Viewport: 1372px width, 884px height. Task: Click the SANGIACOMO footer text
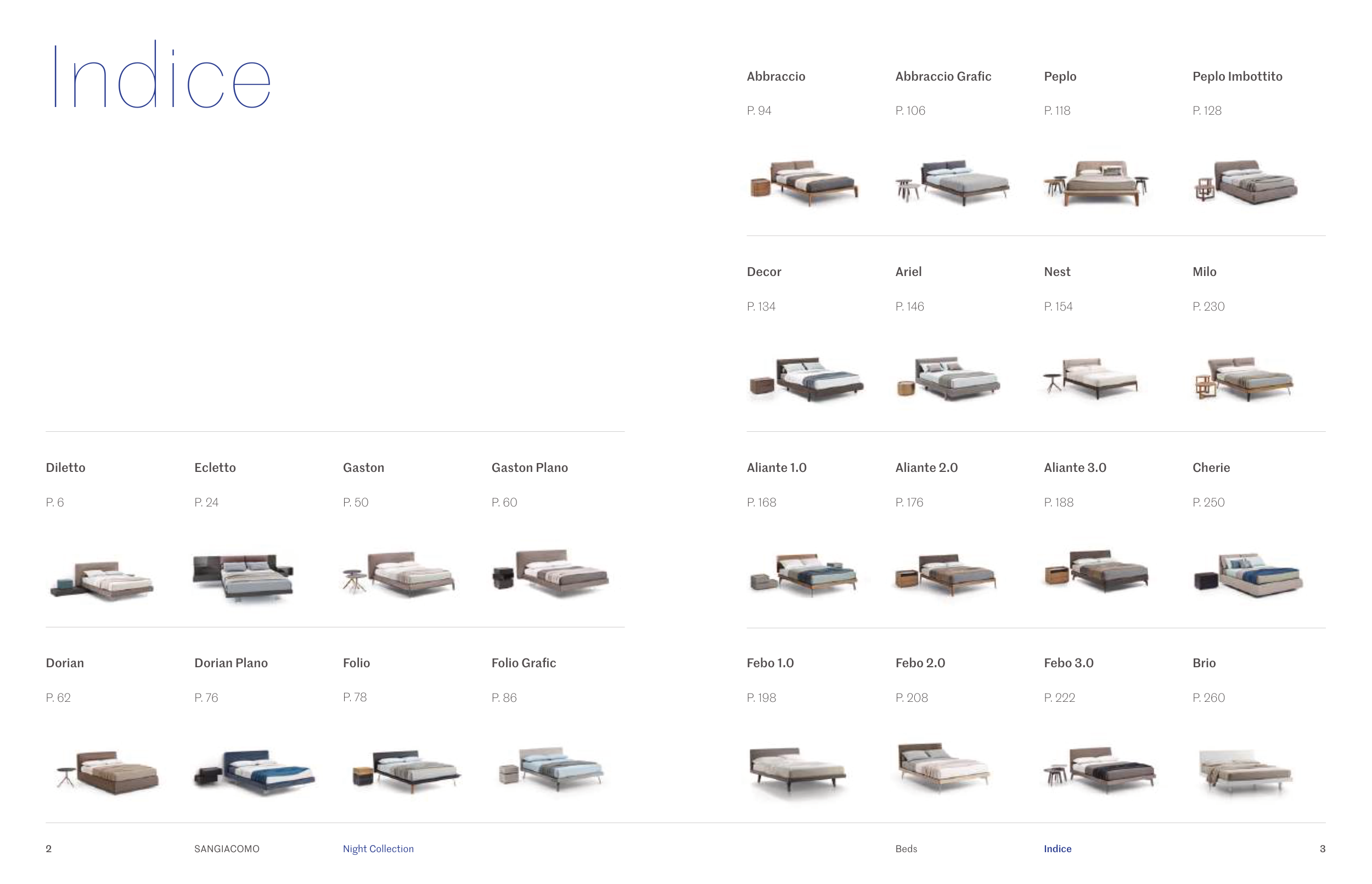pos(227,848)
